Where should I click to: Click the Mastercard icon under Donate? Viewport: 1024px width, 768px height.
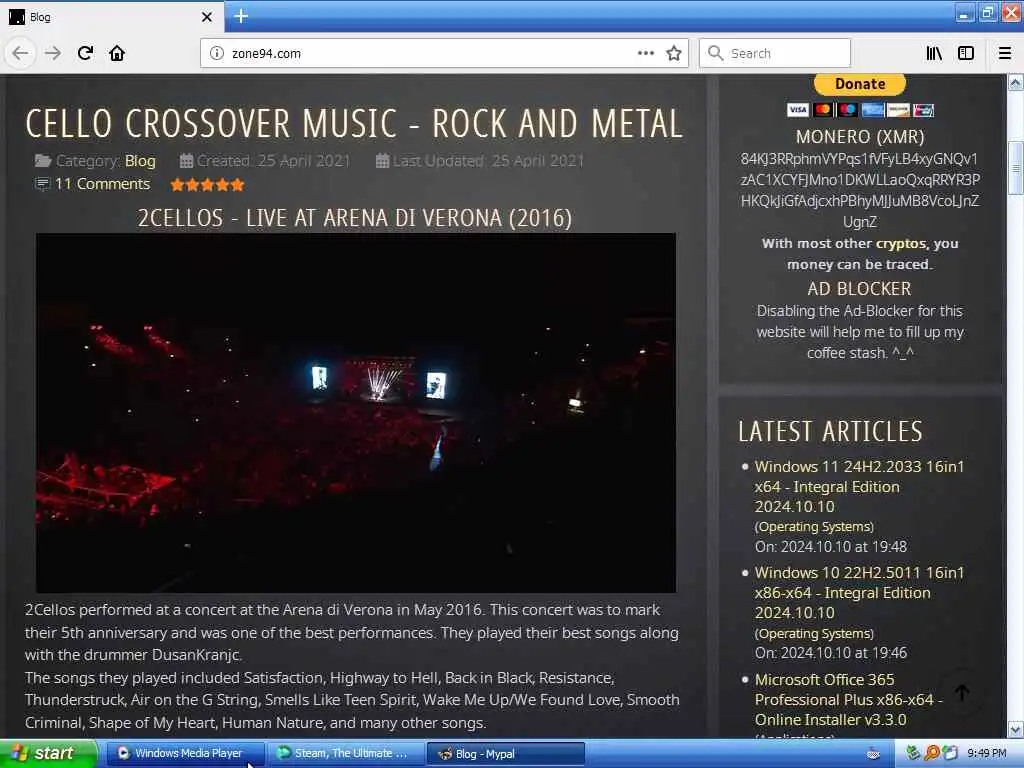[x=823, y=110]
